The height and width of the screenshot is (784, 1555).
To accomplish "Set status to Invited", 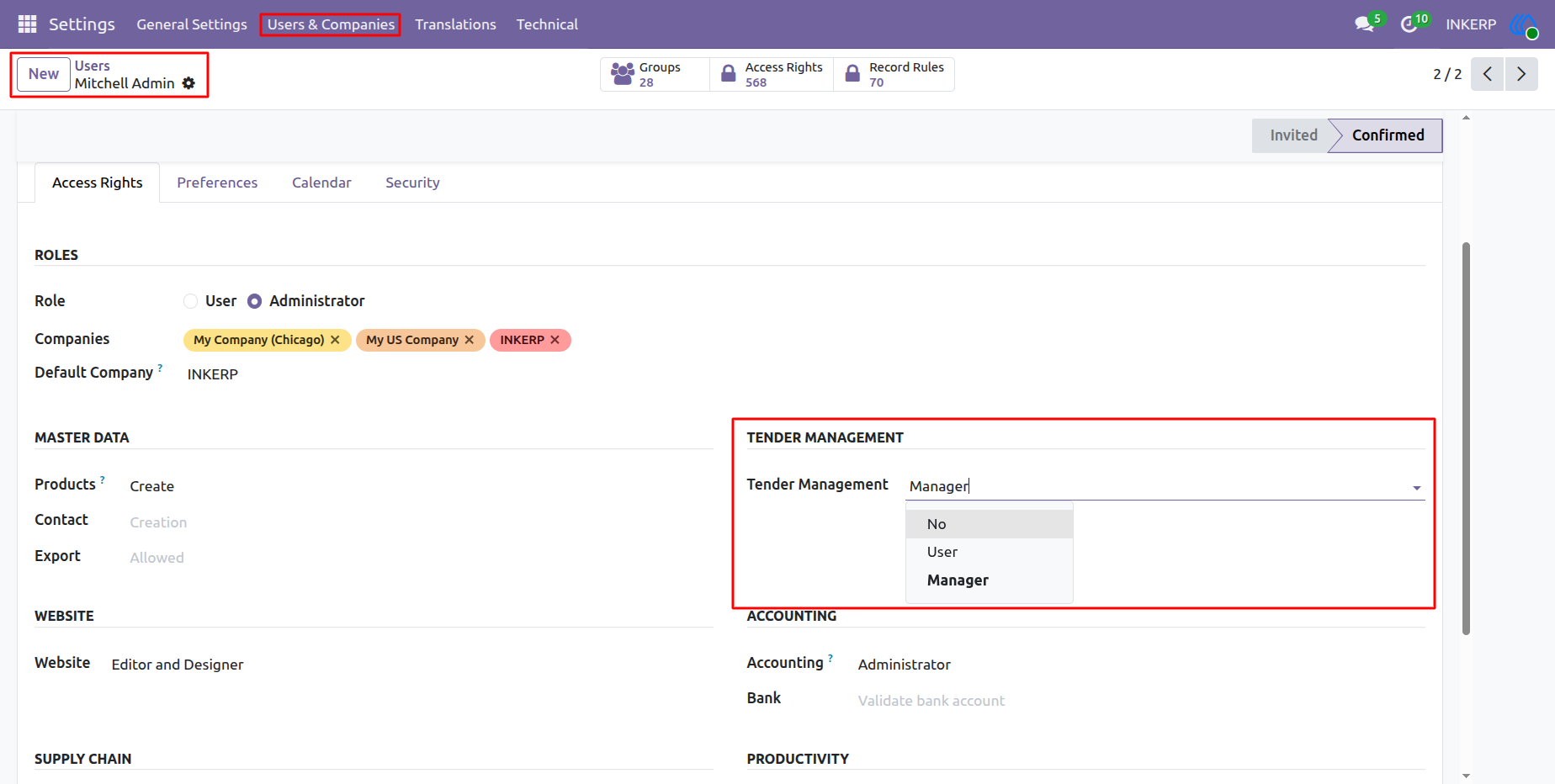I will tap(1293, 135).
